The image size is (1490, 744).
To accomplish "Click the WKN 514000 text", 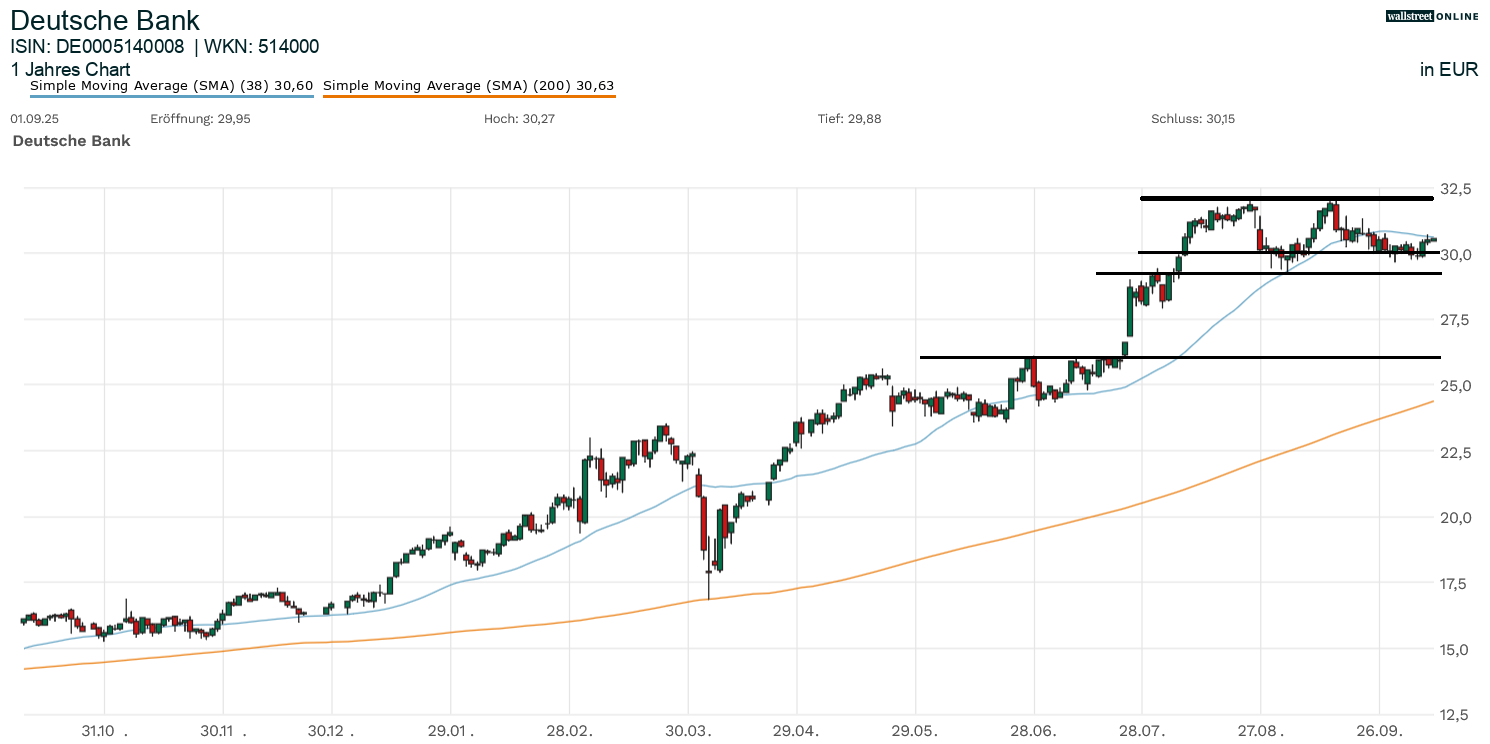I will (x=262, y=46).
